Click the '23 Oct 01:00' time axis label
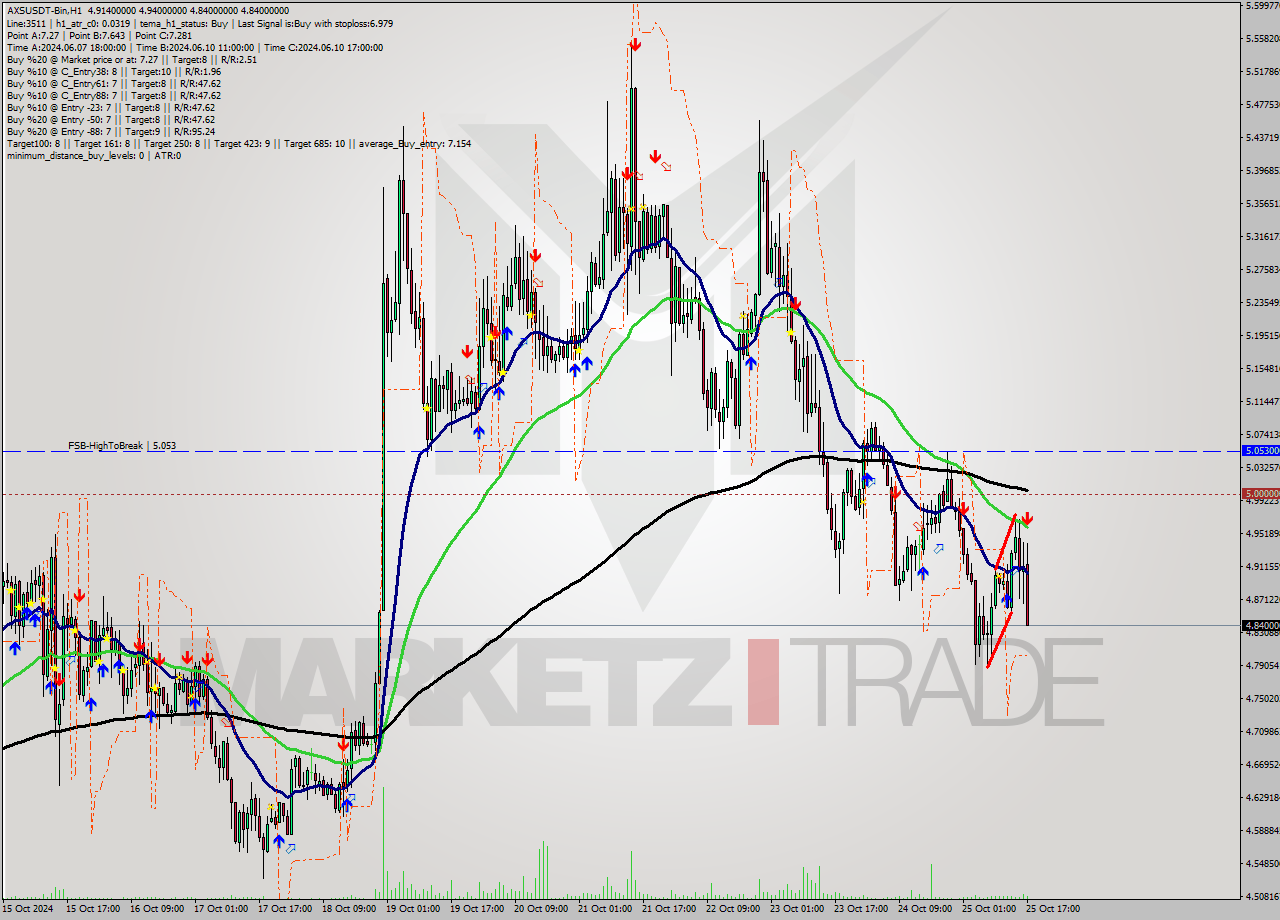 [x=795, y=909]
